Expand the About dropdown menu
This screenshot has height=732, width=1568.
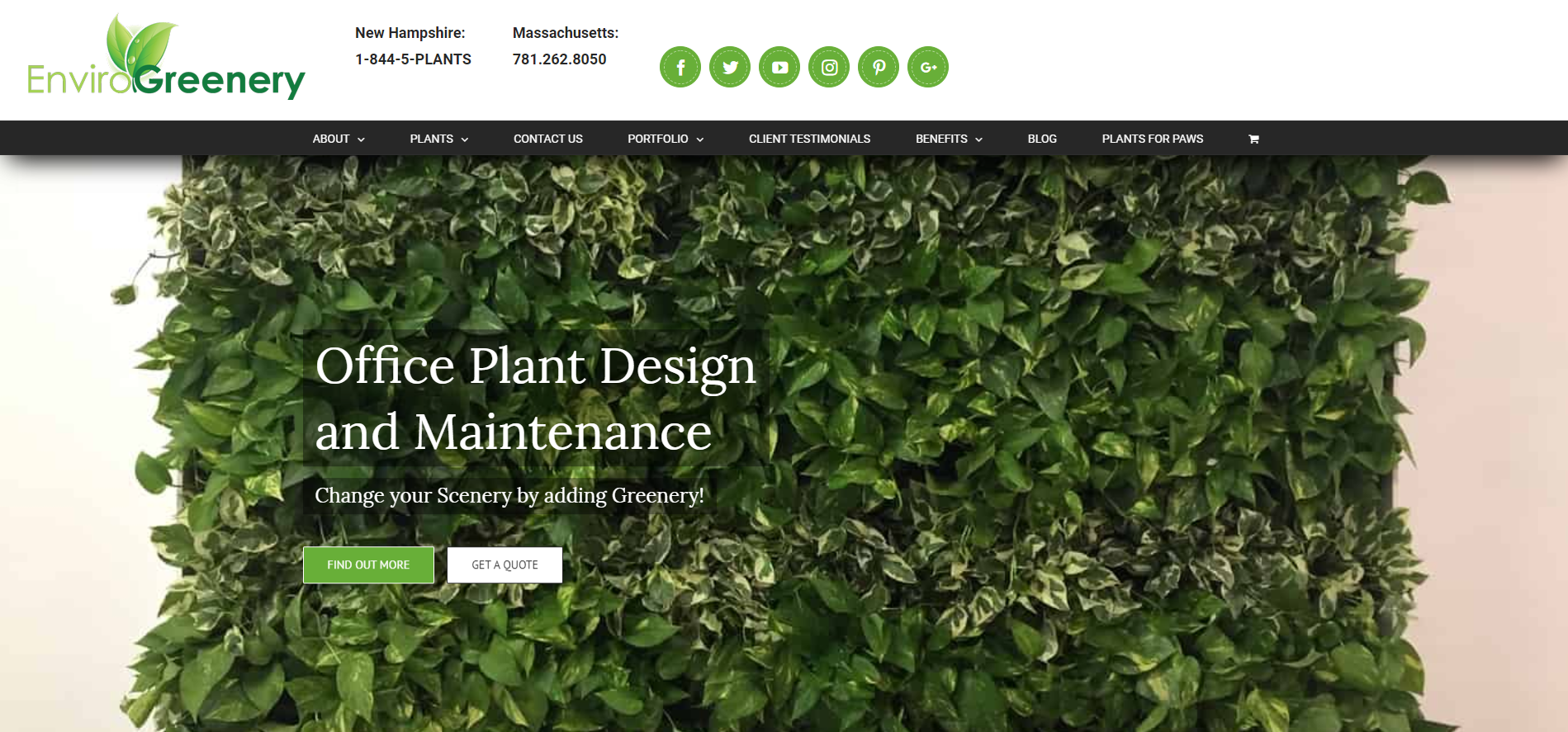[x=339, y=139]
